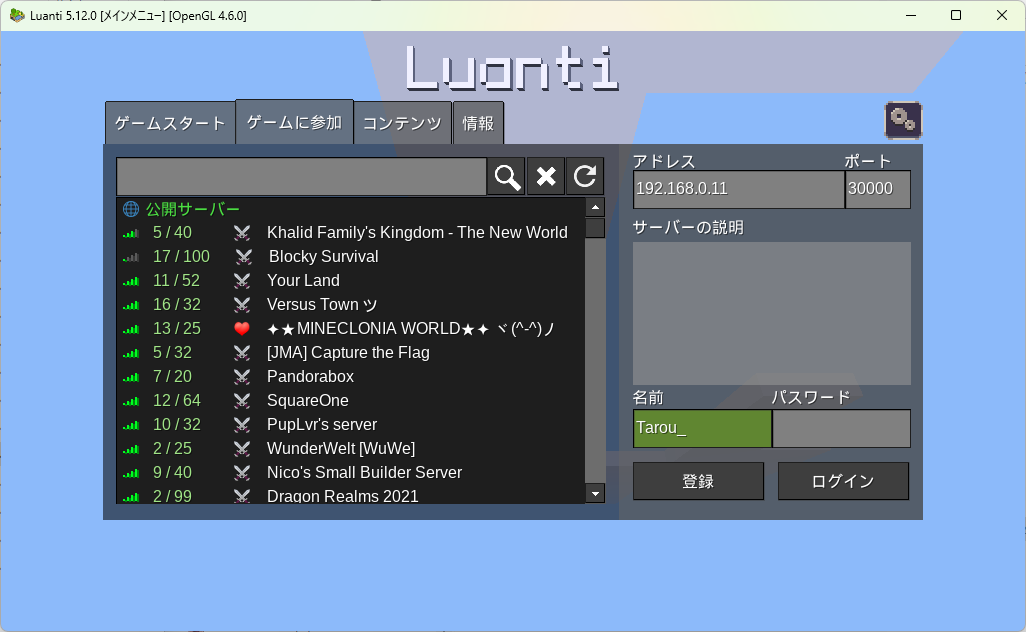This screenshot has height=632, width=1026.
Task: Open settings via the gears icon
Action: click(x=903, y=120)
